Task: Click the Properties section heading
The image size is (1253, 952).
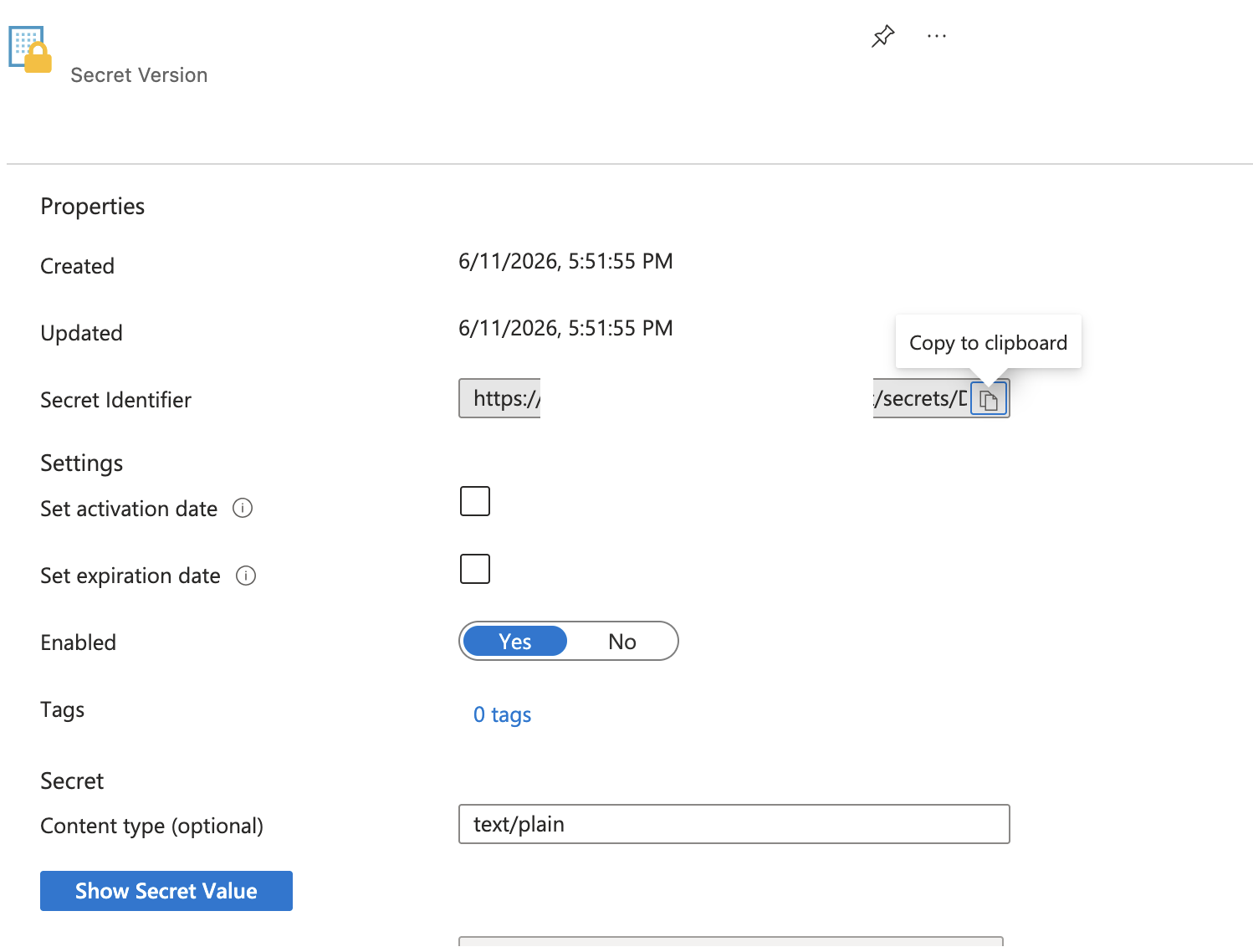Action: pos(93,207)
